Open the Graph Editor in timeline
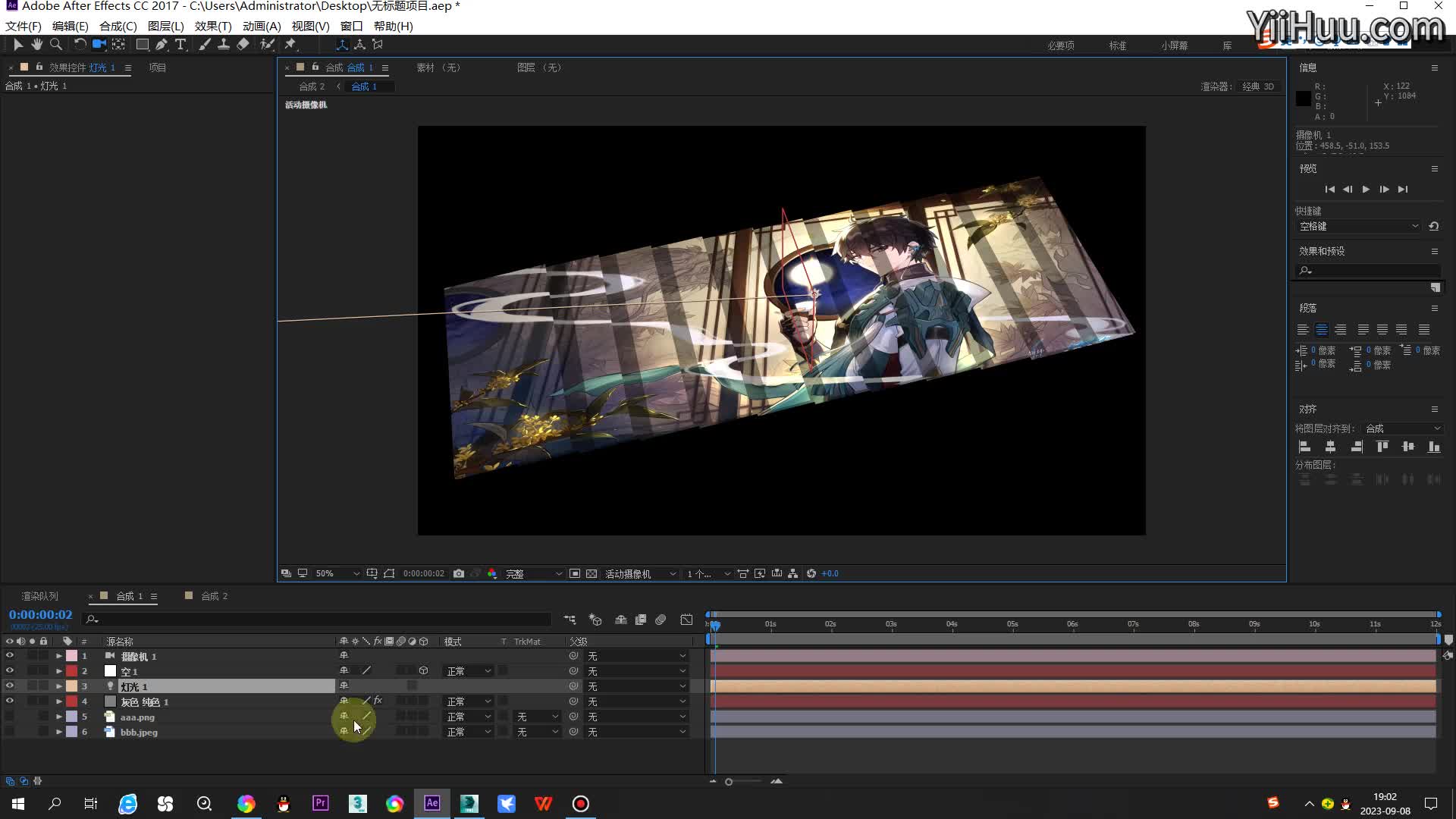The image size is (1456, 819). point(686,620)
